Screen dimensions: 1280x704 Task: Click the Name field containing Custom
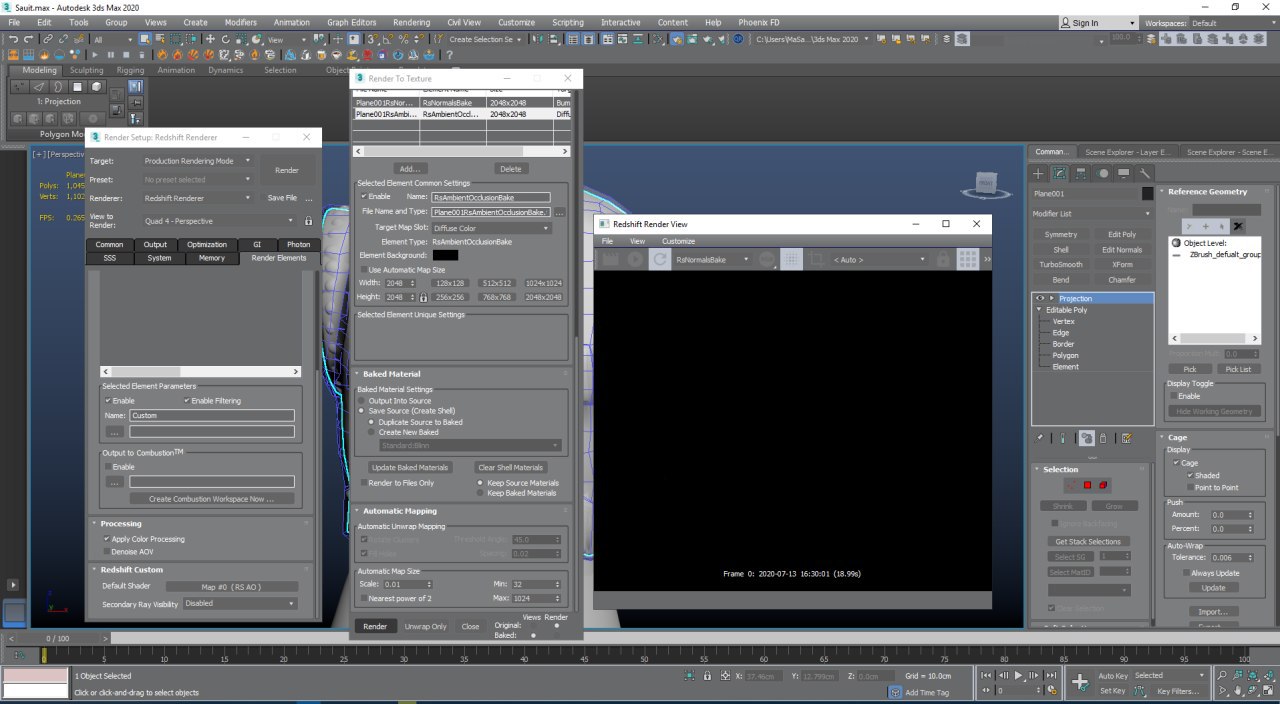tap(211, 415)
